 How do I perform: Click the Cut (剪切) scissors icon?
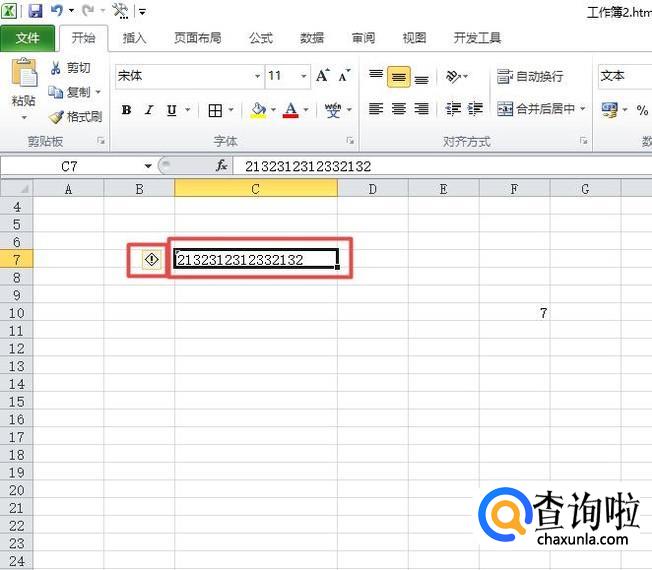point(55,68)
